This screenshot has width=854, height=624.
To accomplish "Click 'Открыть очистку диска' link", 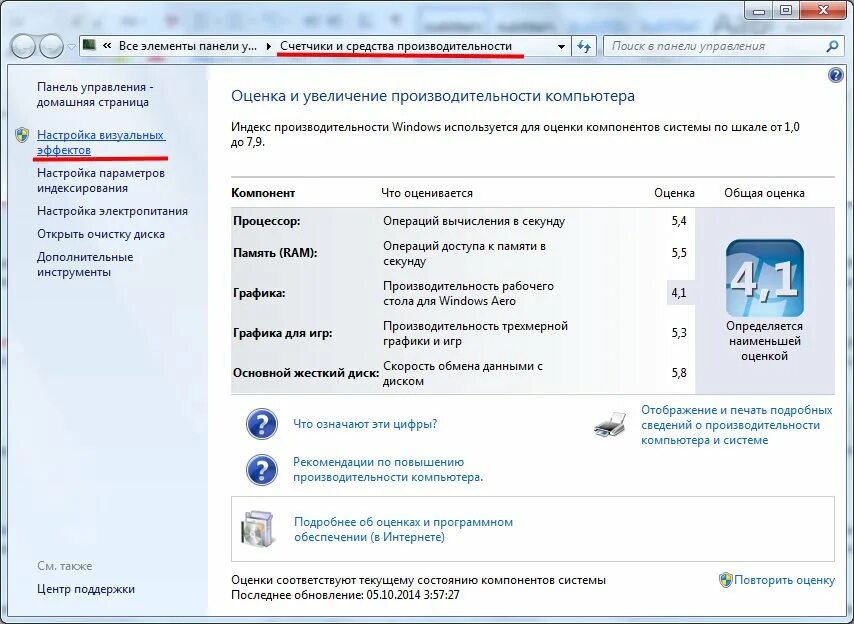I will click(101, 234).
